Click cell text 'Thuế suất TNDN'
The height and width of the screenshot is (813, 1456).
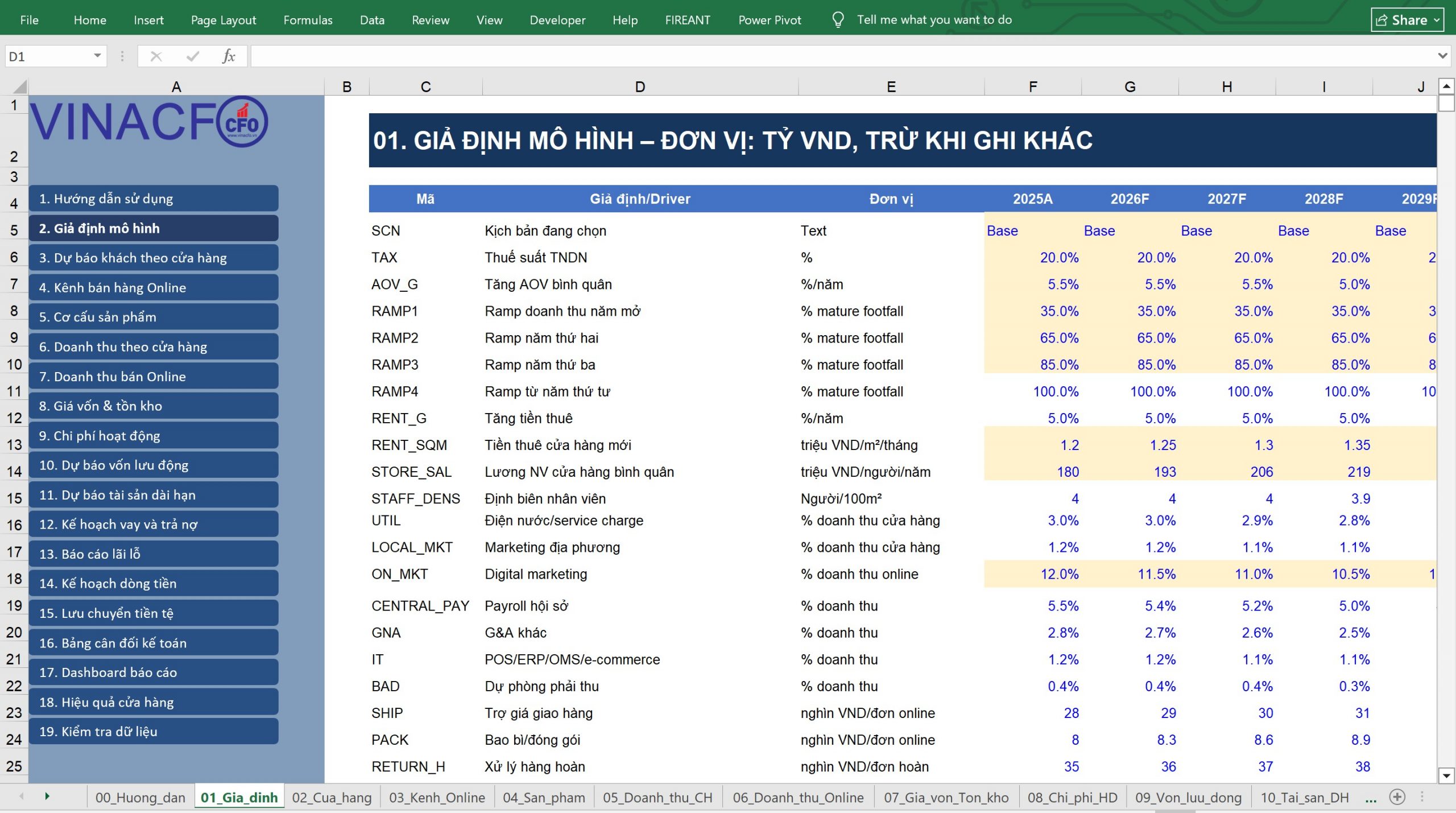[536, 257]
